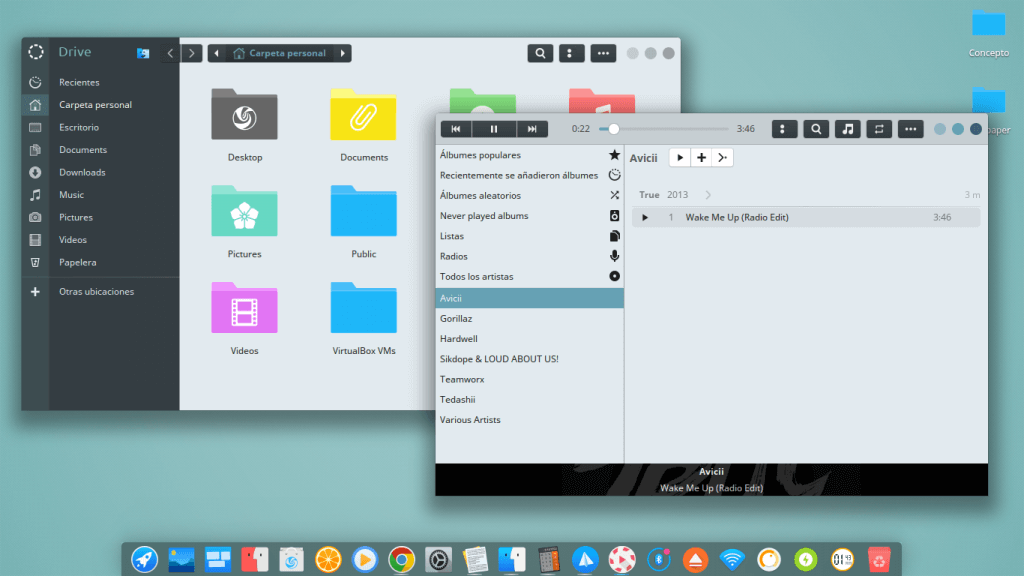Screen dimensions: 1024x576
Task: Play all Avicii tracks button
Action: pos(680,157)
